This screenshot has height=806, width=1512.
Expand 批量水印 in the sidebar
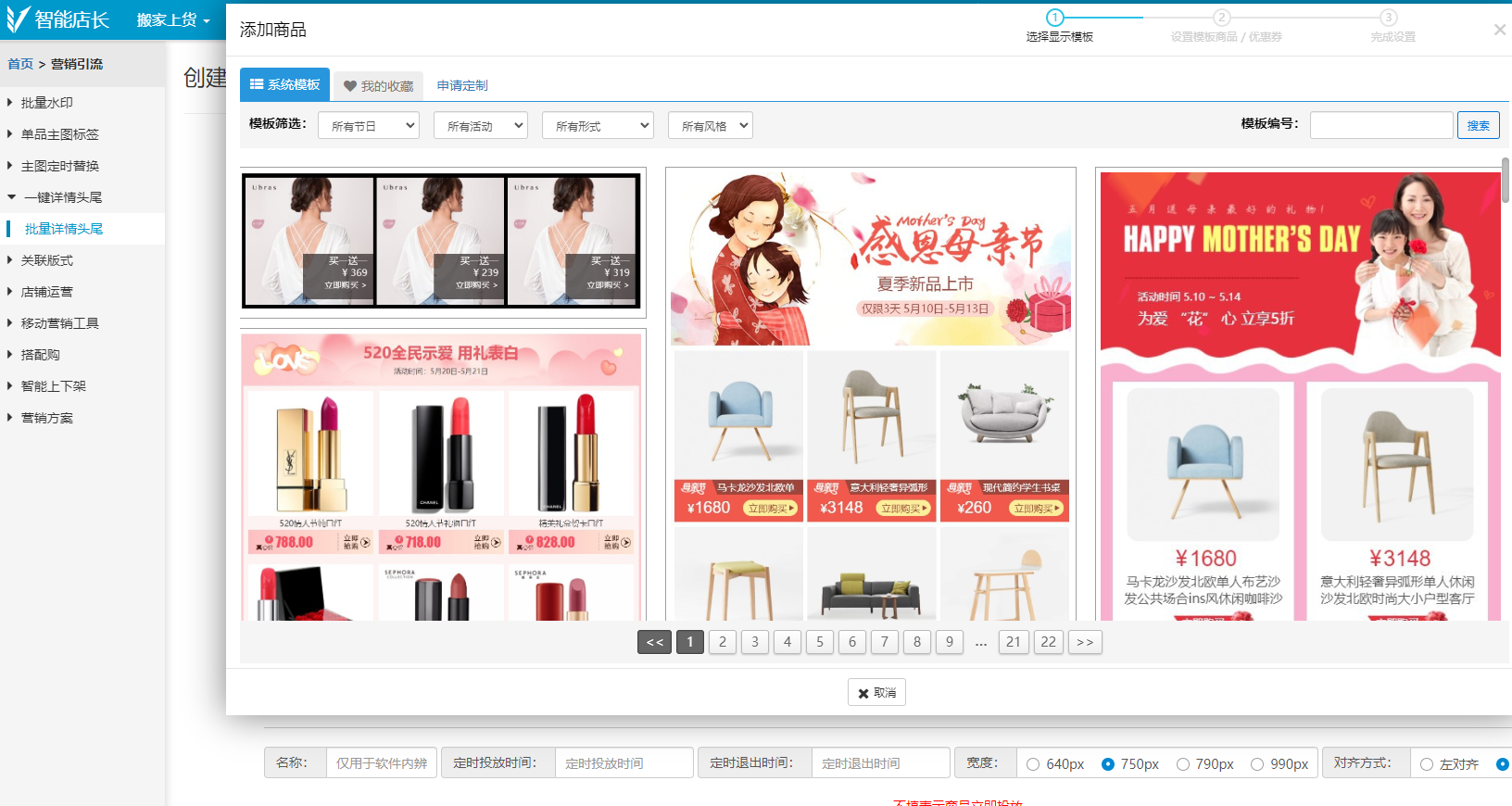coord(46,103)
